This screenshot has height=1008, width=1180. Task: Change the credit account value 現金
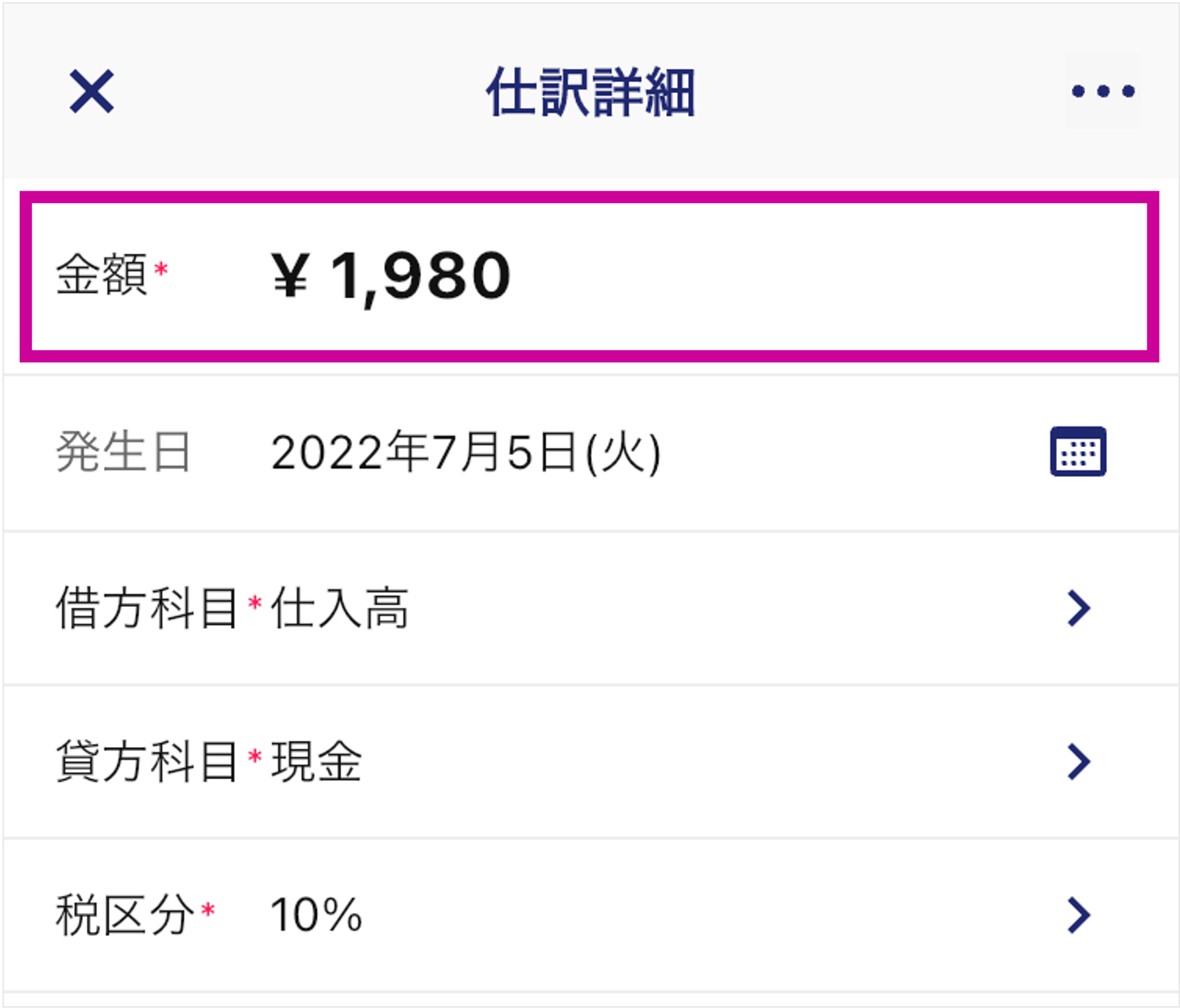(316, 761)
